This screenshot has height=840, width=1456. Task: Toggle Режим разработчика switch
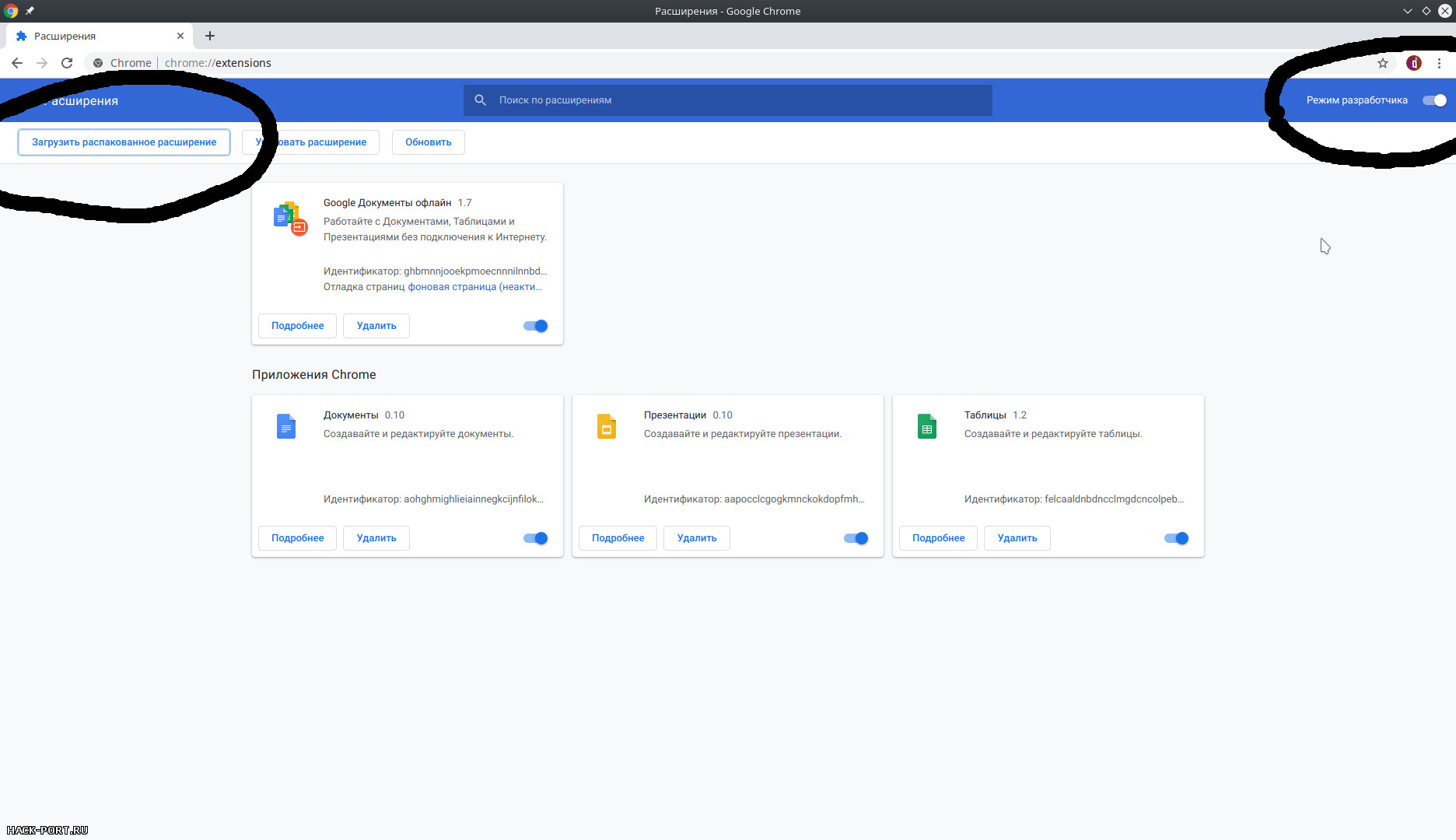coord(1434,100)
